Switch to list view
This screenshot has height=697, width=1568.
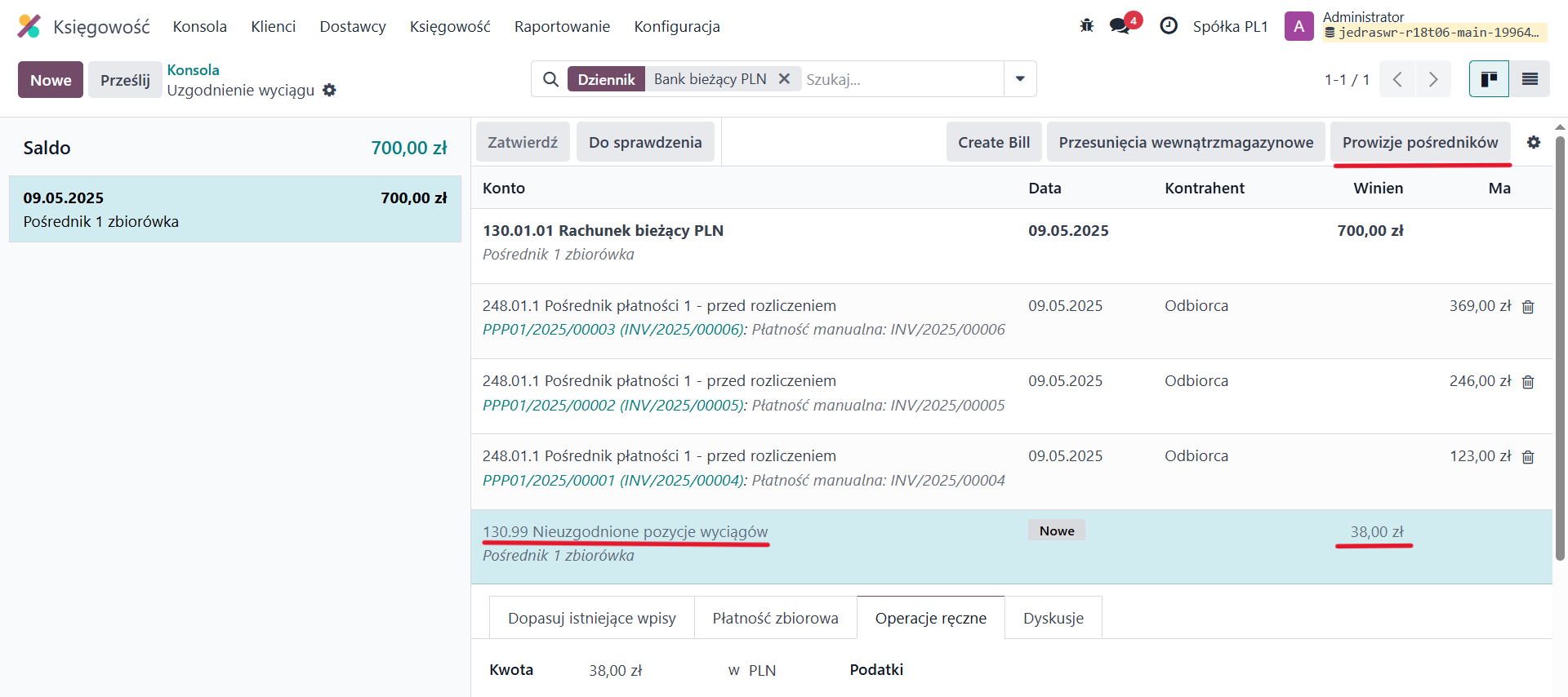pos(1530,79)
